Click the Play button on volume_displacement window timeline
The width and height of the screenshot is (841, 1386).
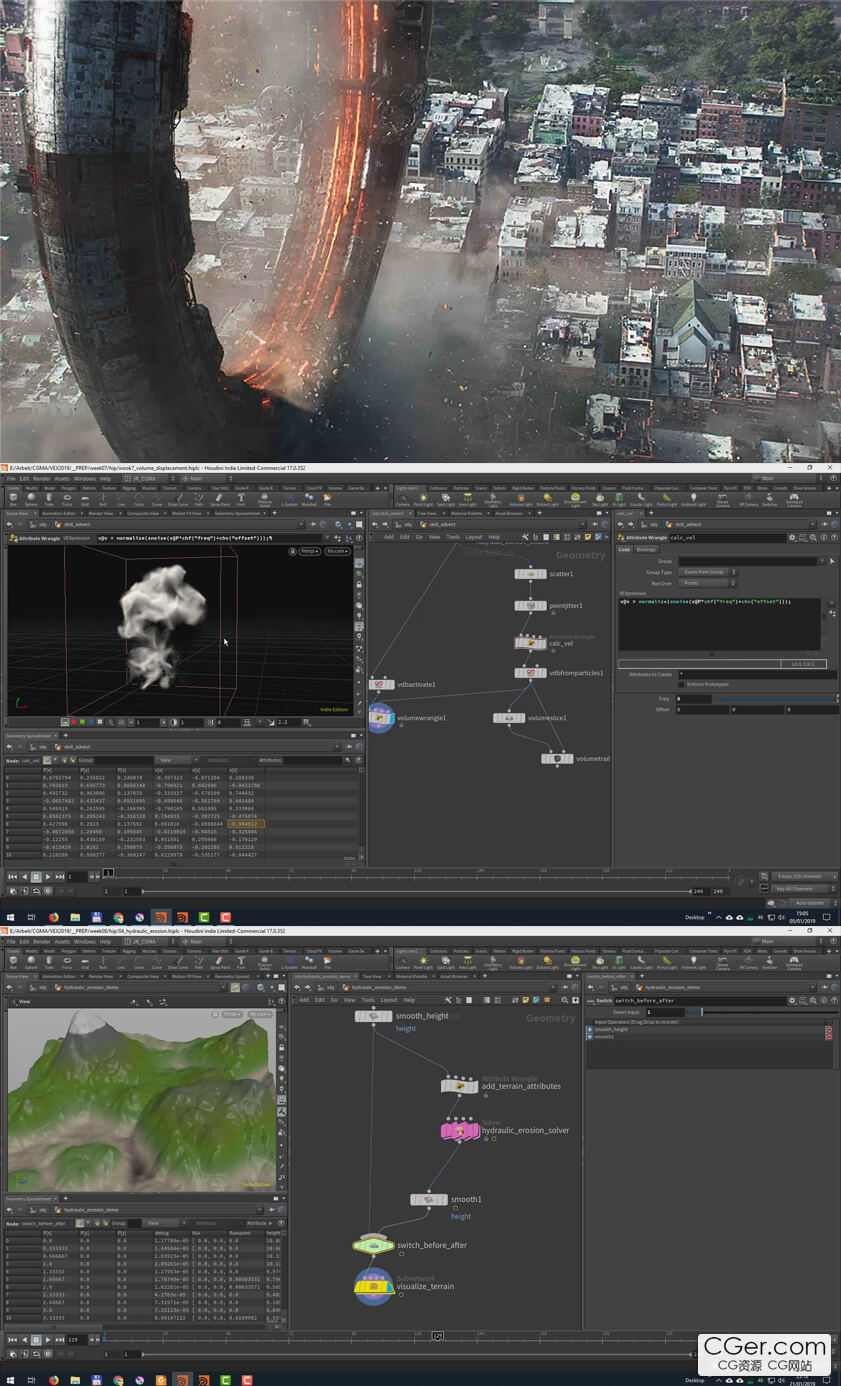pos(49,876)
